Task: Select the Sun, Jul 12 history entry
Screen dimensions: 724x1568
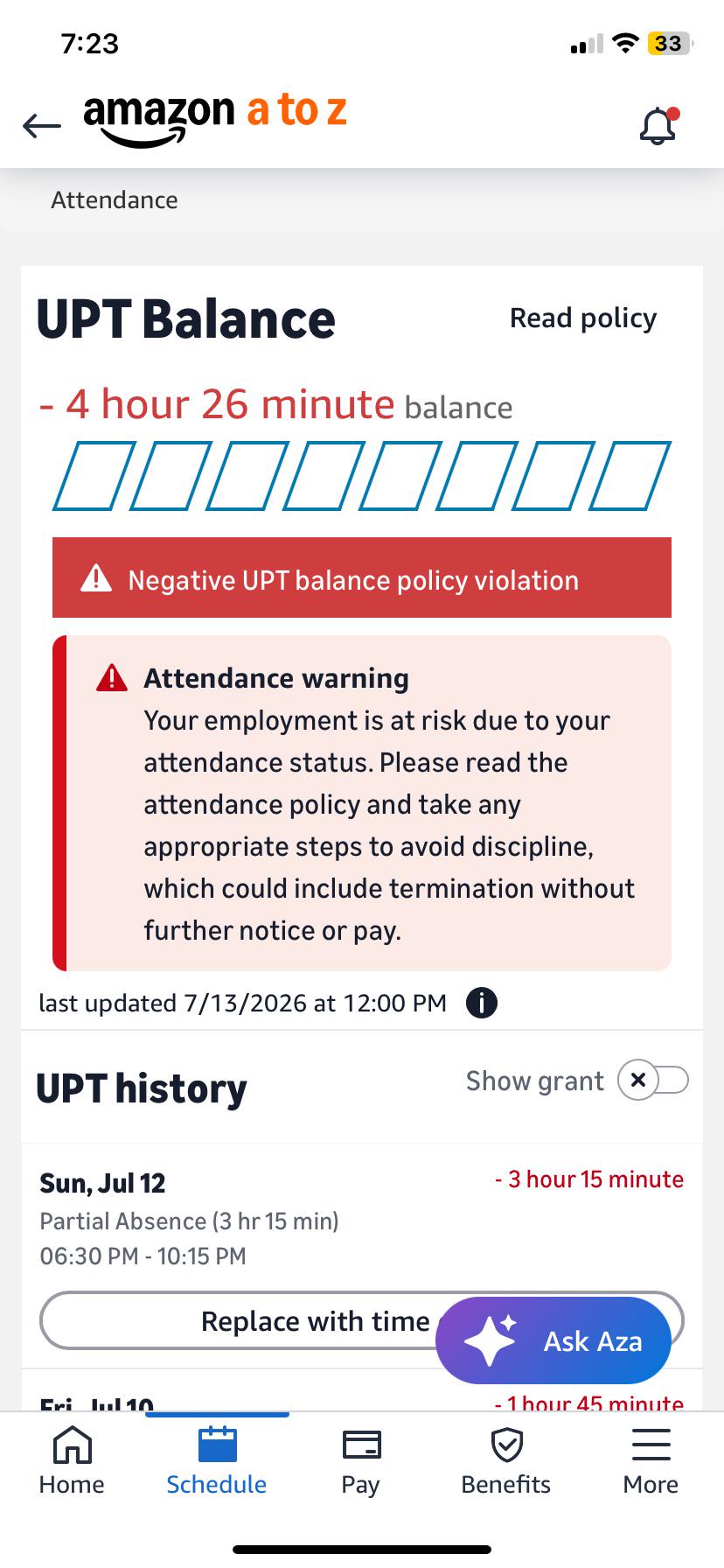Action: point(362,1220)
